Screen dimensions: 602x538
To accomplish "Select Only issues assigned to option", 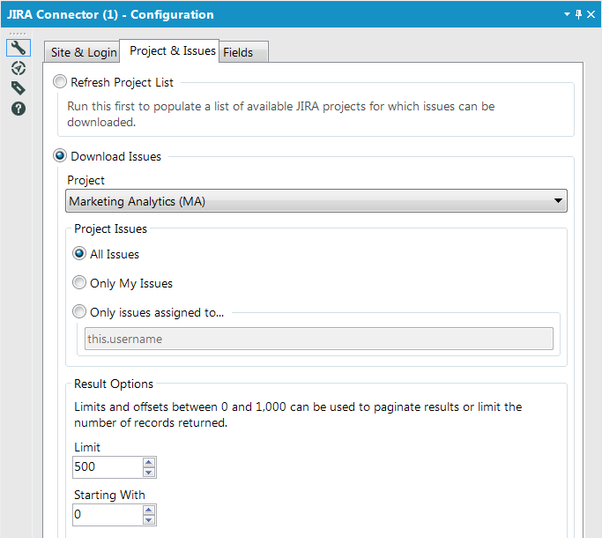I will coord(80,312).
